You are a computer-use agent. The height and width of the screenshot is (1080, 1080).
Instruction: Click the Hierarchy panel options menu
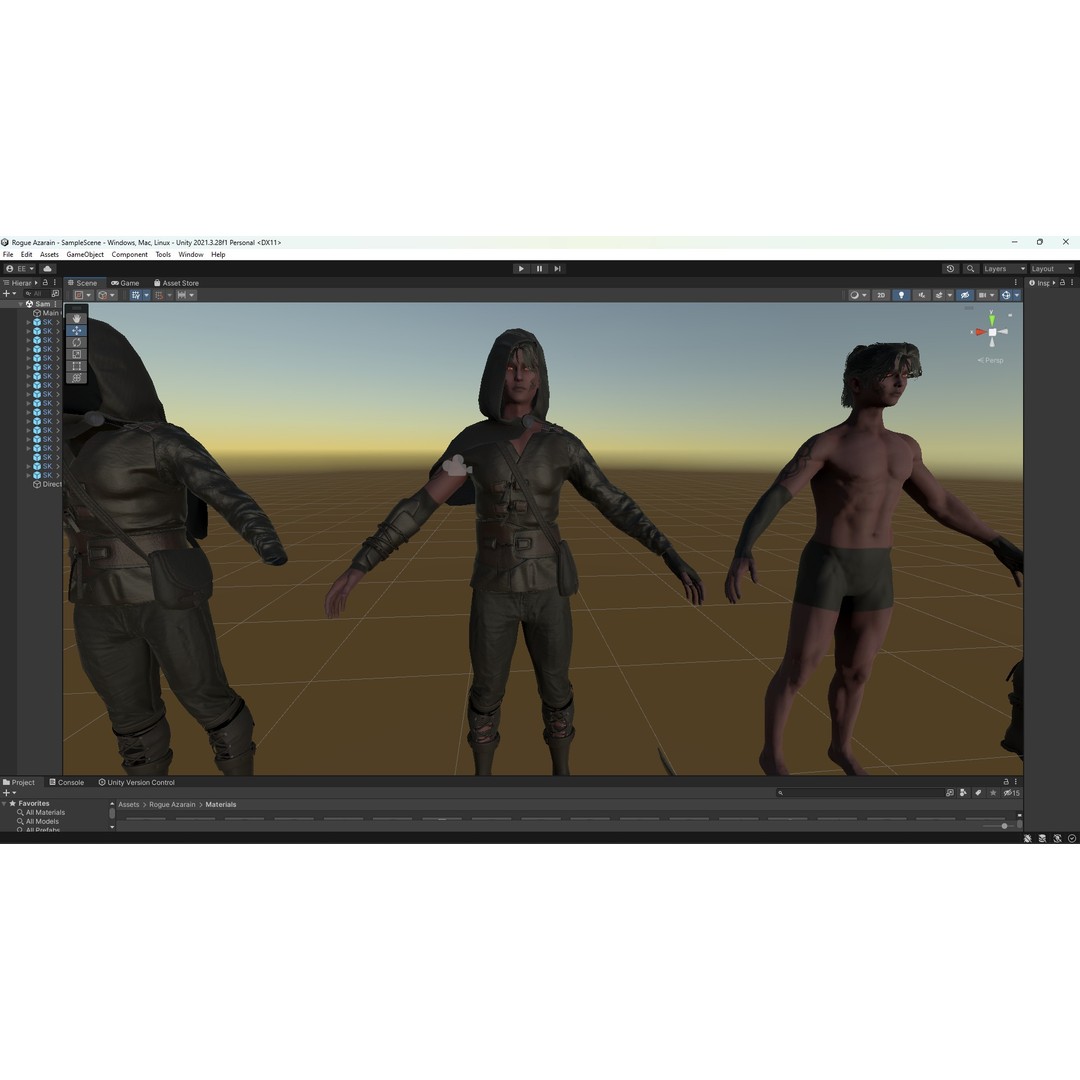coord(55,282)
